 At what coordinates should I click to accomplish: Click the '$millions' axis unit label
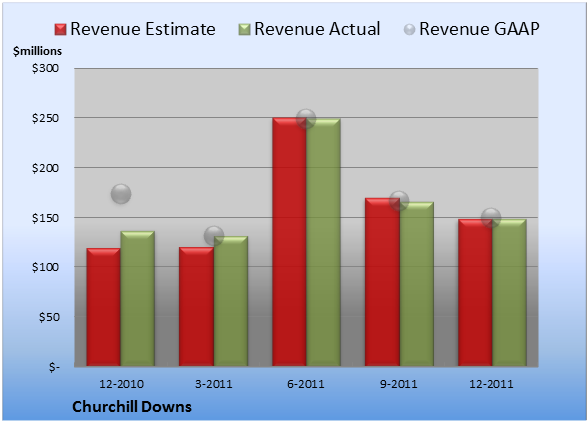(37, 51)
